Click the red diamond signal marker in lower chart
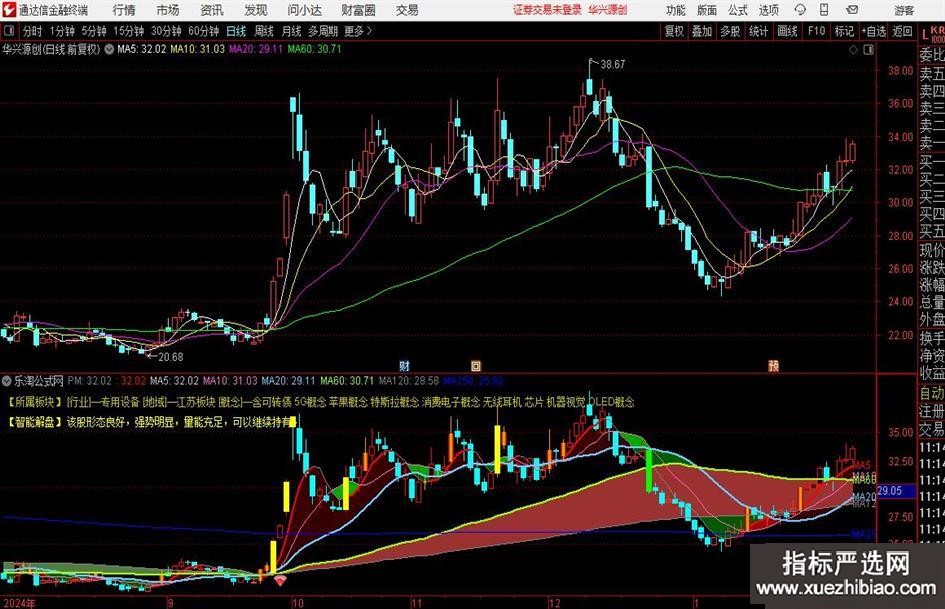 pyautogui.click(x=279, y=579)
